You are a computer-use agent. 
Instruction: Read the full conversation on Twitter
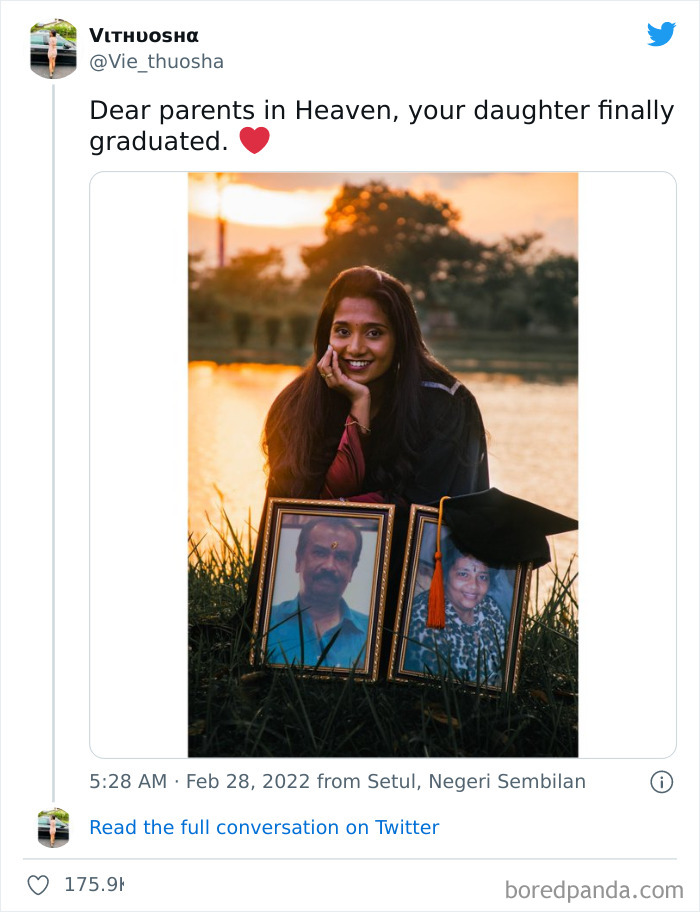pyautogui.click(x=264, y=828)
